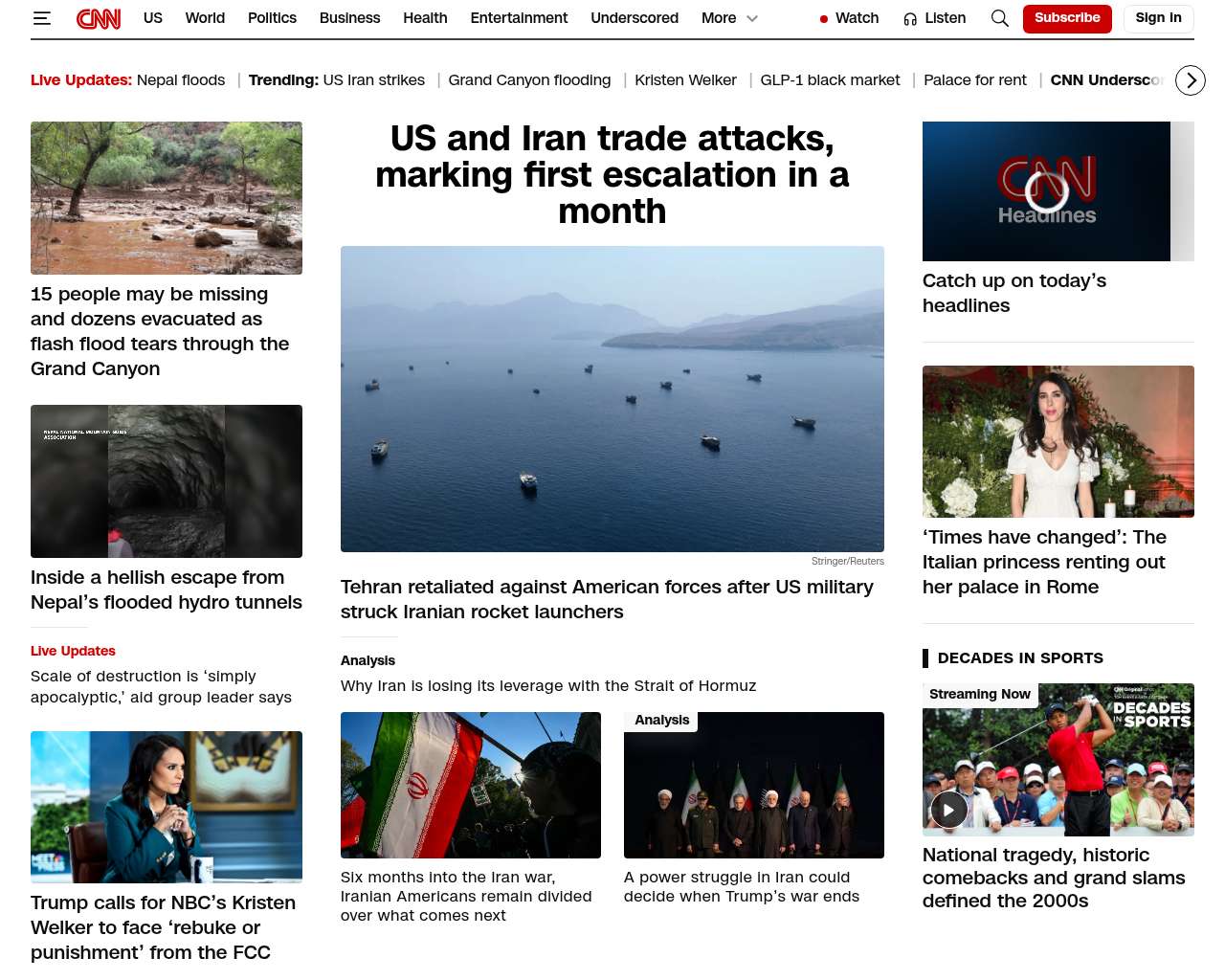Image resolution: width=1225 pixels, height=980 pixels.
Task: Open the Iranian leaders group photo
Action: tap(754, 785)
